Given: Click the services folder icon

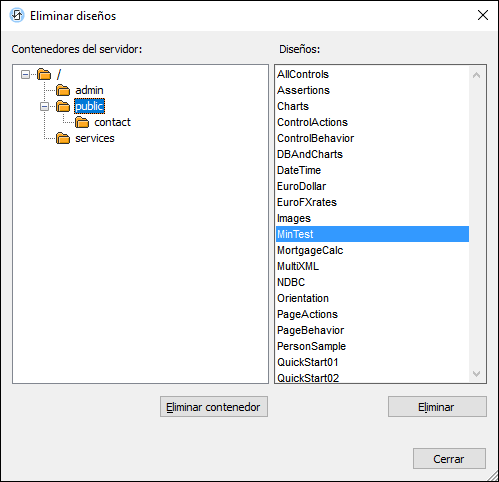Looking at the screenshot, I should coord(63,138).
